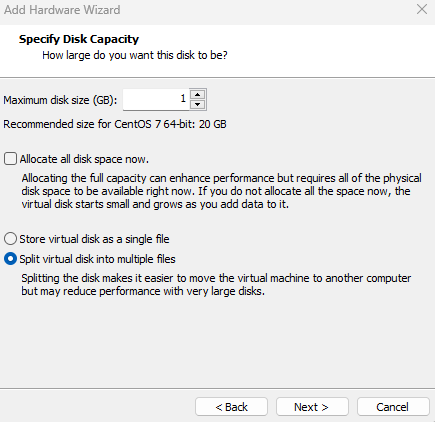Close the Add Hardware Wizard window

(x=422, y=9)
